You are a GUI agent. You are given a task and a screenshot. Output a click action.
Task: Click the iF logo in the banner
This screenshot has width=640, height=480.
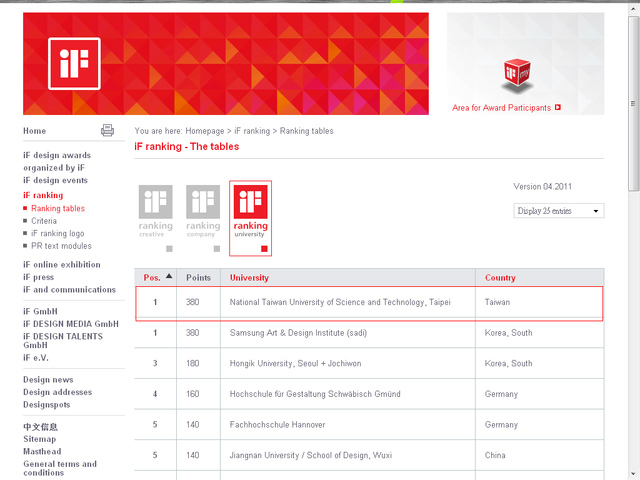74,64
